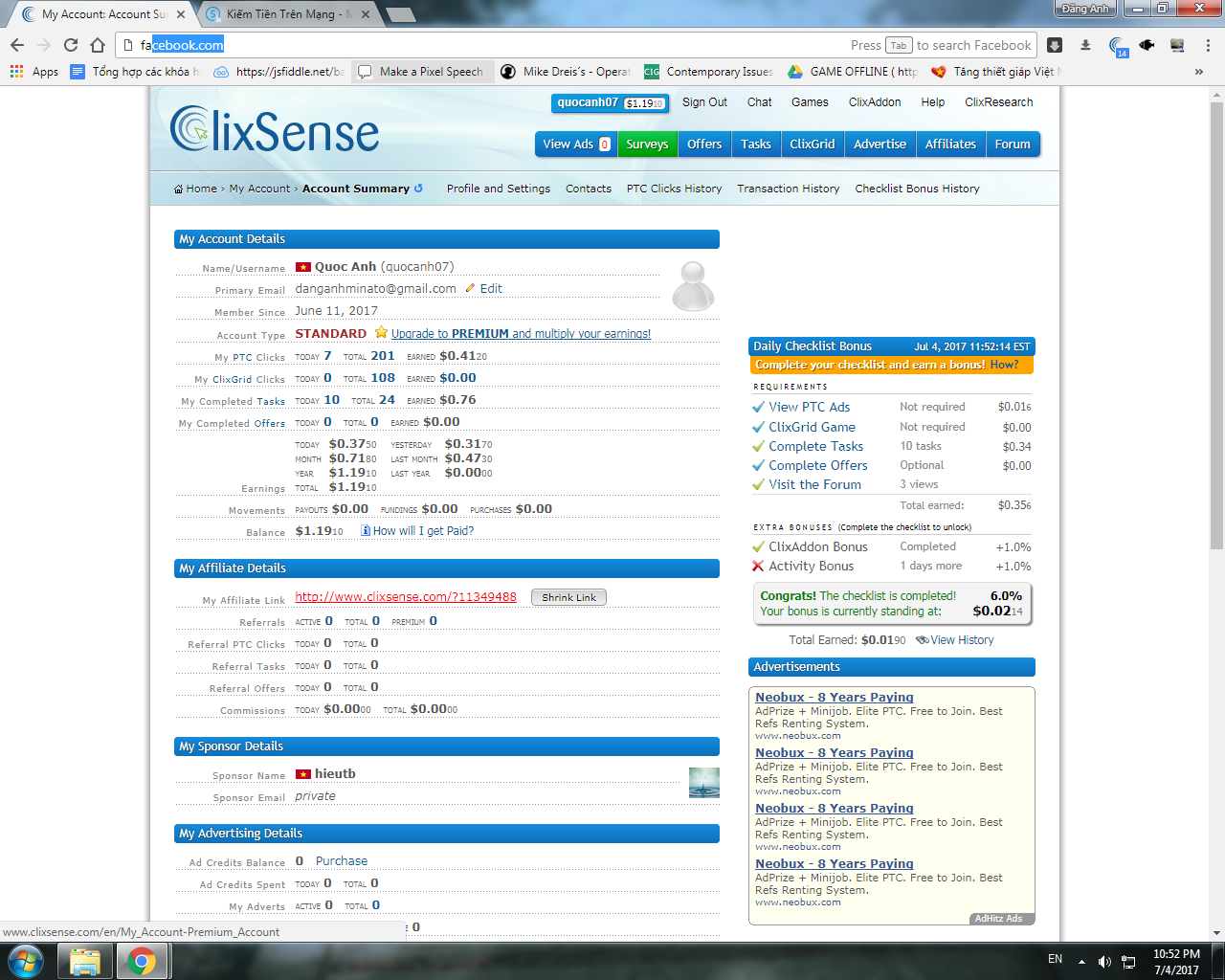
Task: Click Upgrade to PREMIUM link
Action: click(x=521, y=333)
